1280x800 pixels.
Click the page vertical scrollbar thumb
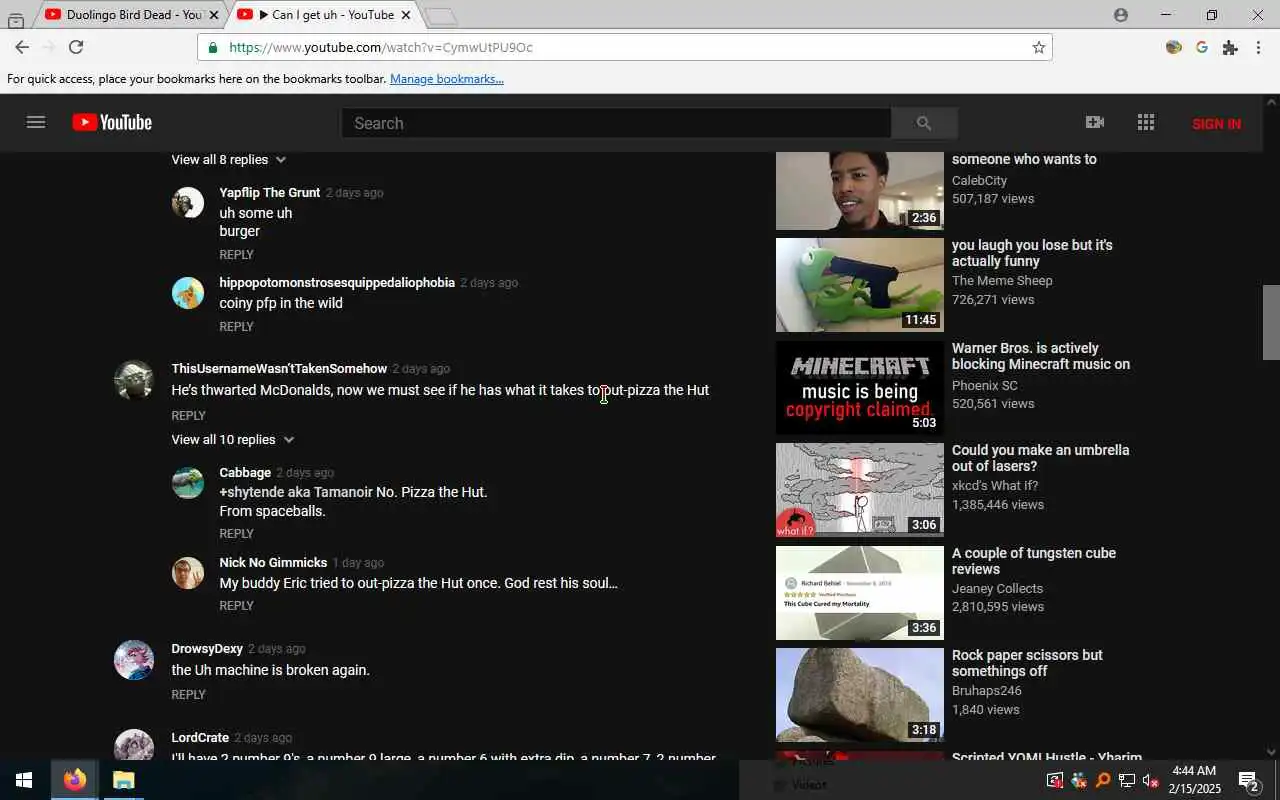coord(1272,322)
